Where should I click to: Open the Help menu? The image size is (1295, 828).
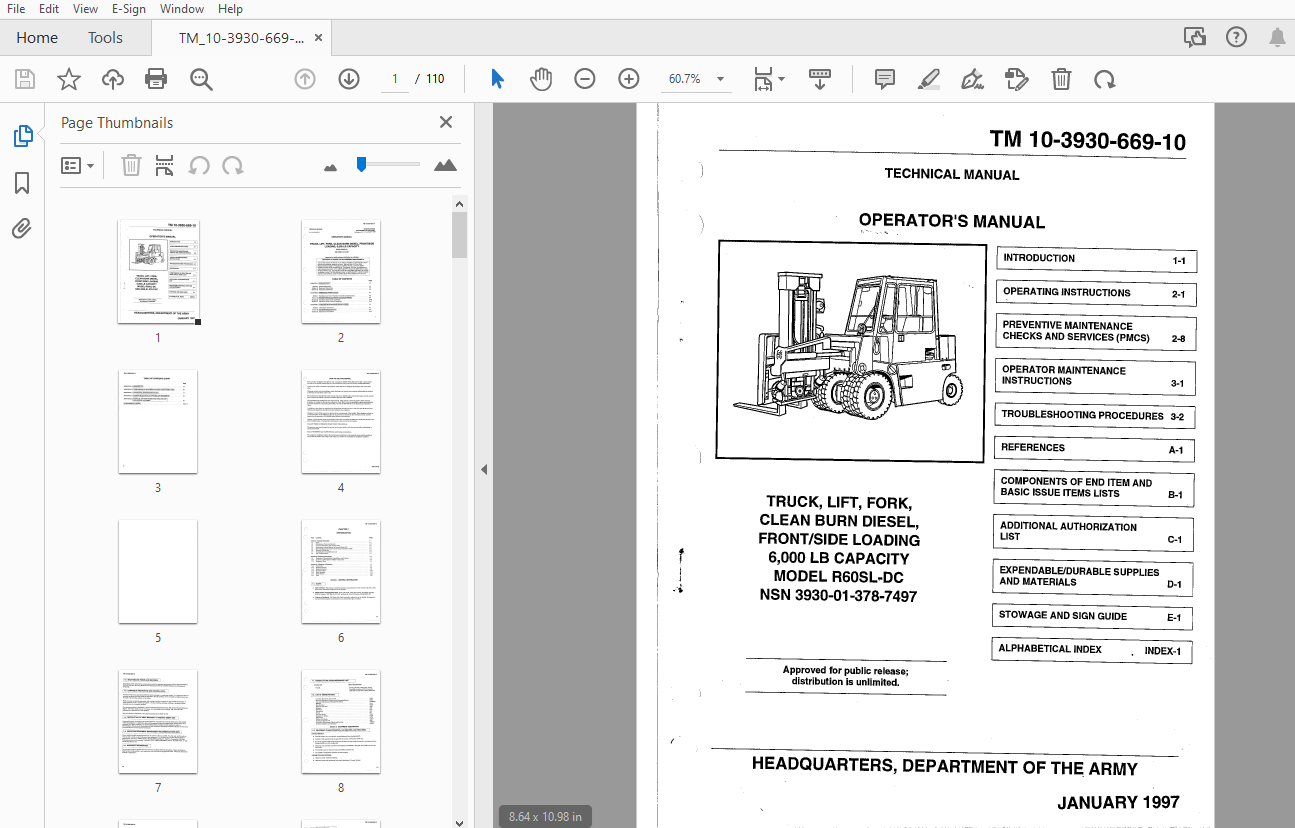(230, 9)
